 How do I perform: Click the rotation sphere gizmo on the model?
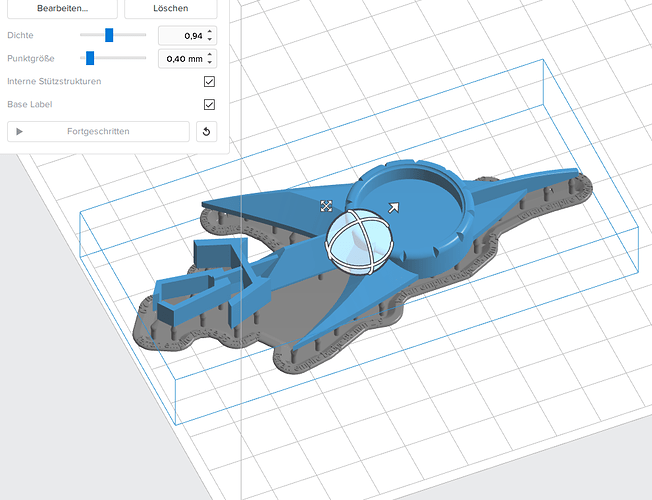359,242
